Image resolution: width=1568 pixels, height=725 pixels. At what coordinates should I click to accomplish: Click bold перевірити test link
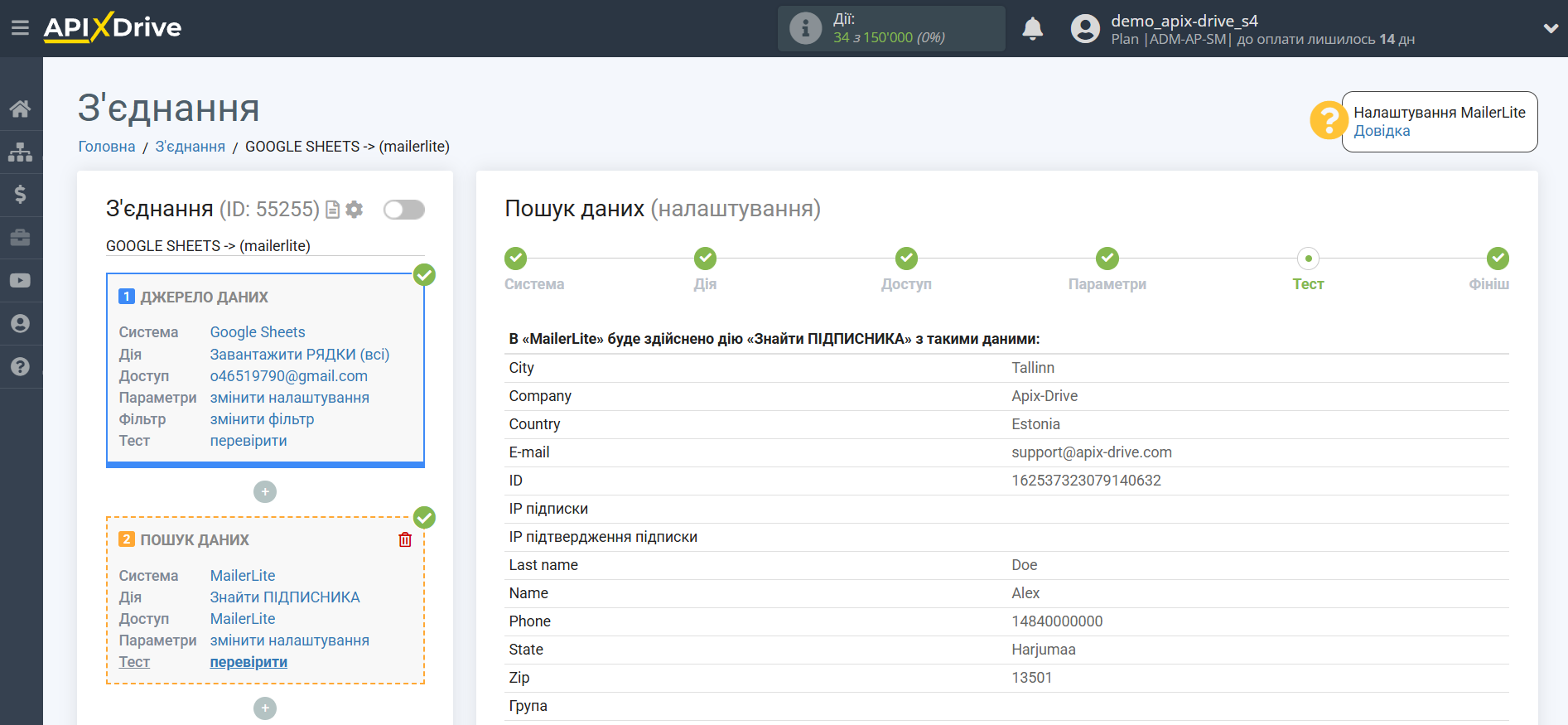[248, 662]
